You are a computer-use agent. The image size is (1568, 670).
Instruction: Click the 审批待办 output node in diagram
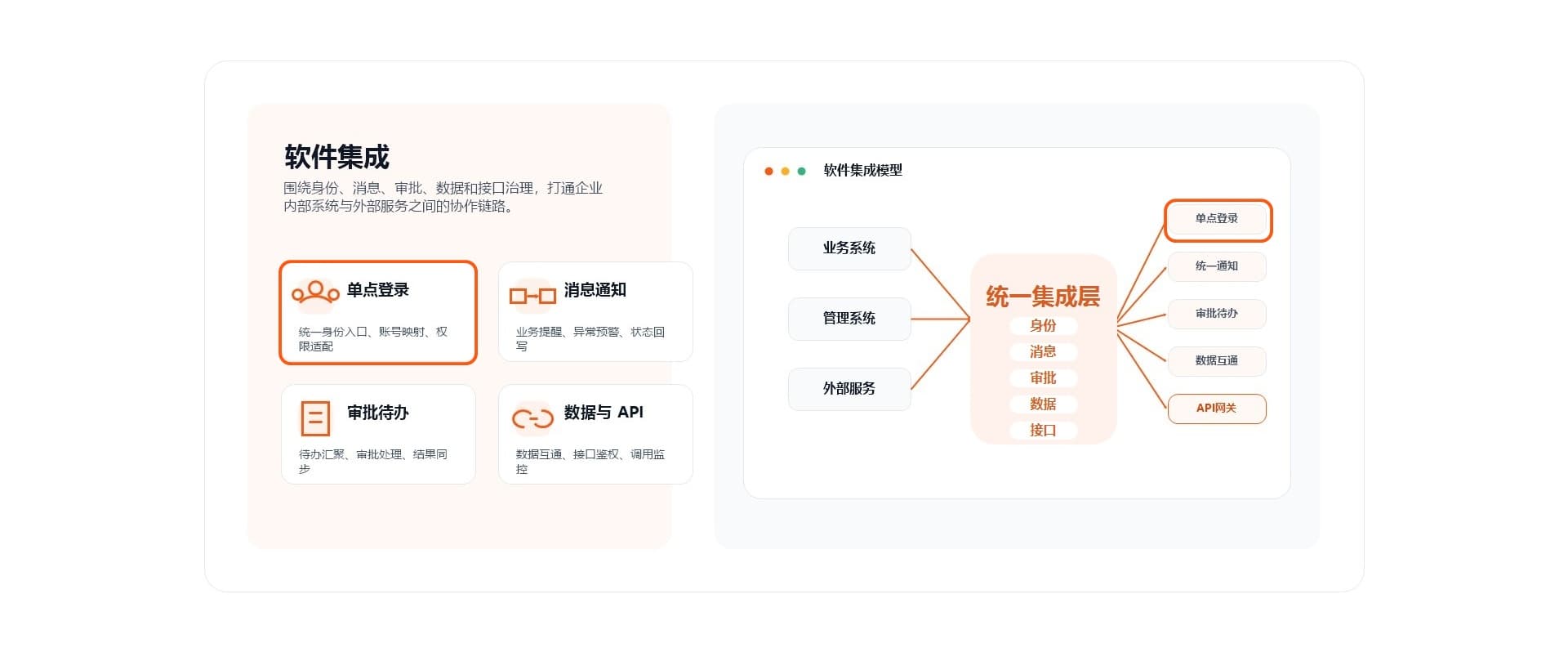tap(1217, 314)
